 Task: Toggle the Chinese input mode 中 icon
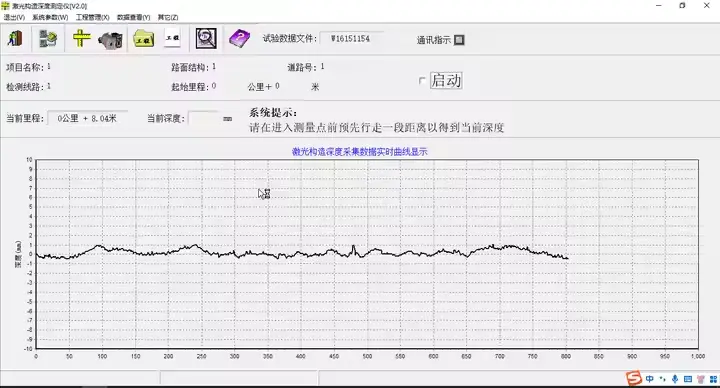click(x=650, y=379)
